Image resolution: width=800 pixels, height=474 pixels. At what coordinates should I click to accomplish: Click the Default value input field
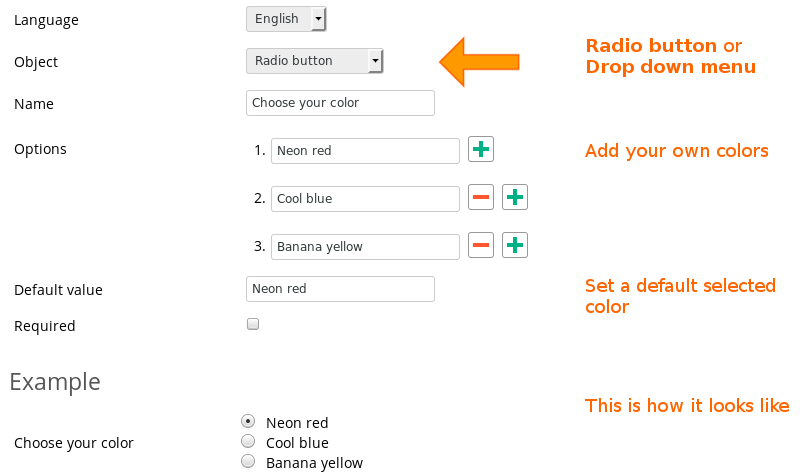(340, 289)
